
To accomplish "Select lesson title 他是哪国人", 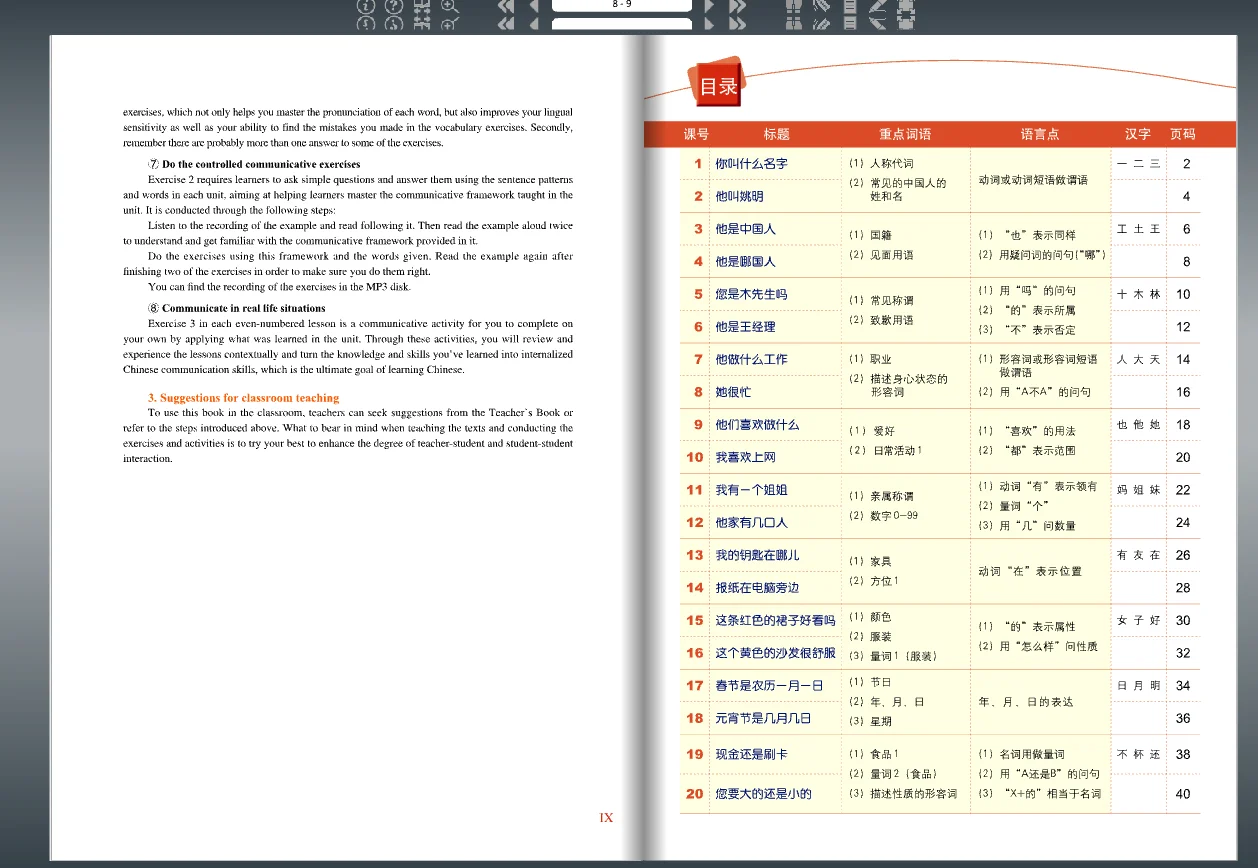I will [746, 261].
